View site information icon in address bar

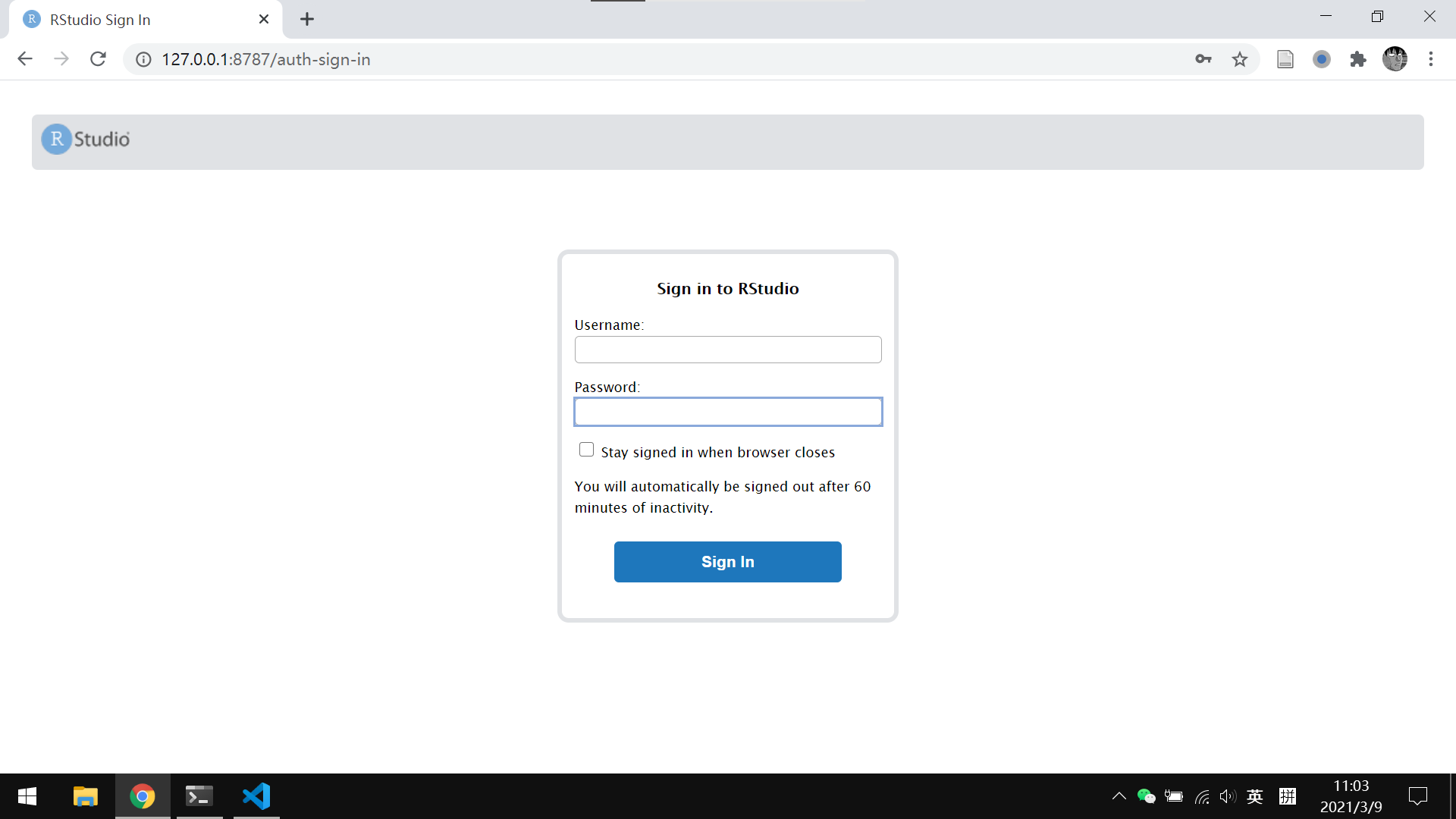(143, 59)
